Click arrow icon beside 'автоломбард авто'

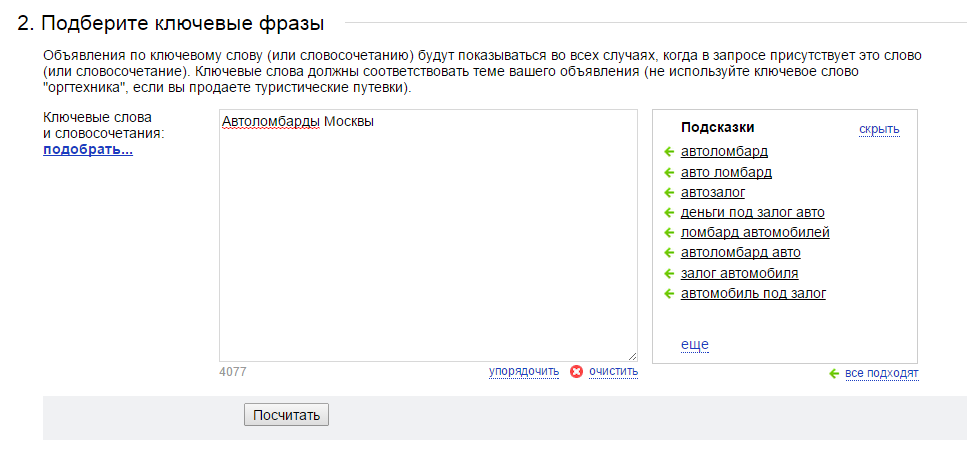click(x=669, y=253)
